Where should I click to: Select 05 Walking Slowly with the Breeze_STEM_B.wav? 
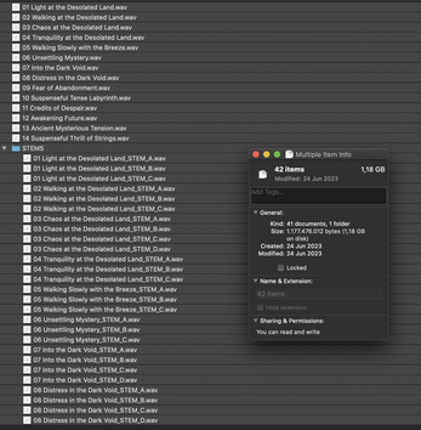(x=105, y=299)
